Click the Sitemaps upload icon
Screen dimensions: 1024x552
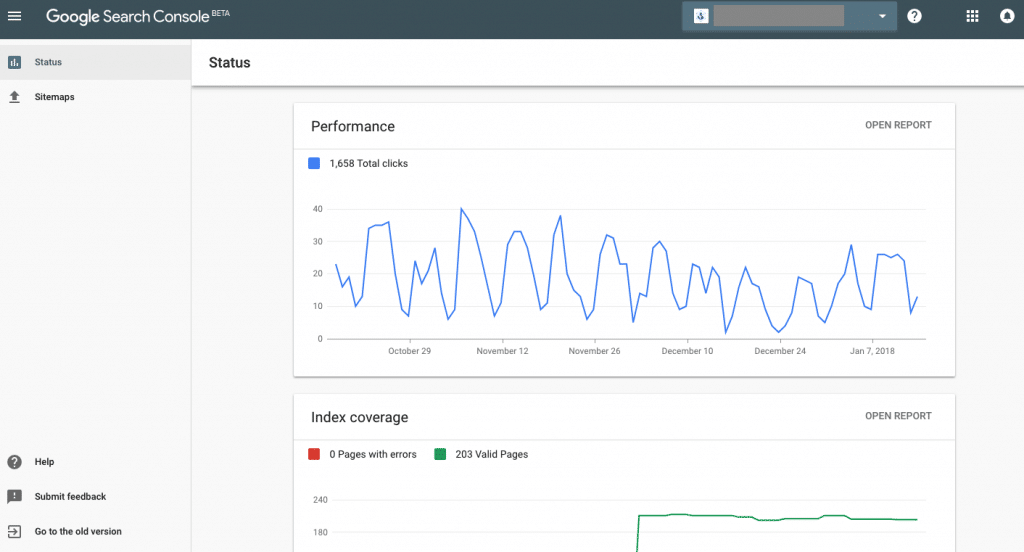(x=14, y=97)
